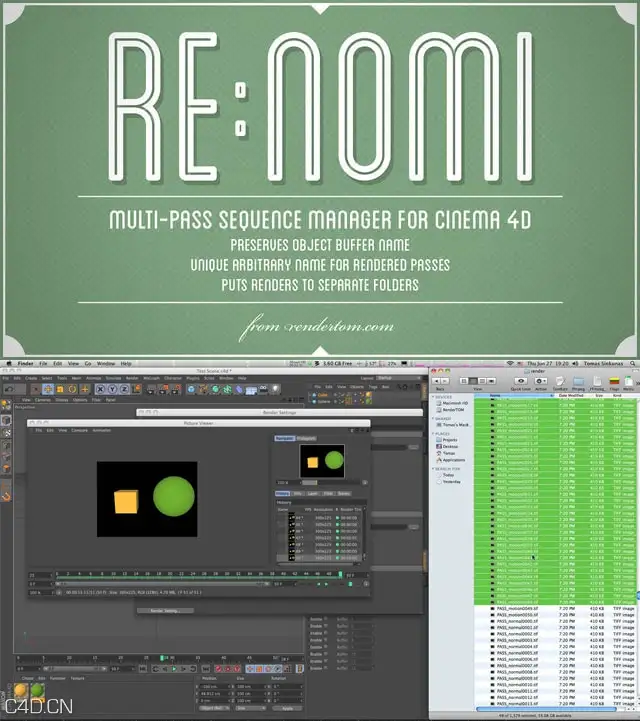Screen dimensions: 640x721
Task: Click Render to Picture Viewer icon
Action: click(x=164, y=389)
